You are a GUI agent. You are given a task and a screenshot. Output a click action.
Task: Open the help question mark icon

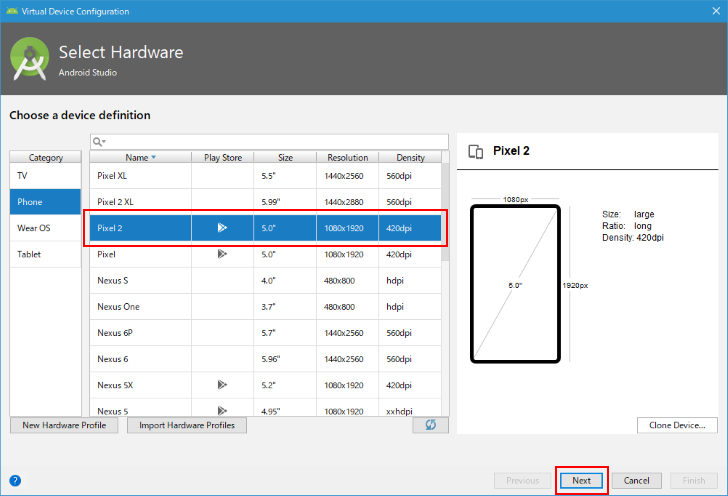(x=15, y=481)
